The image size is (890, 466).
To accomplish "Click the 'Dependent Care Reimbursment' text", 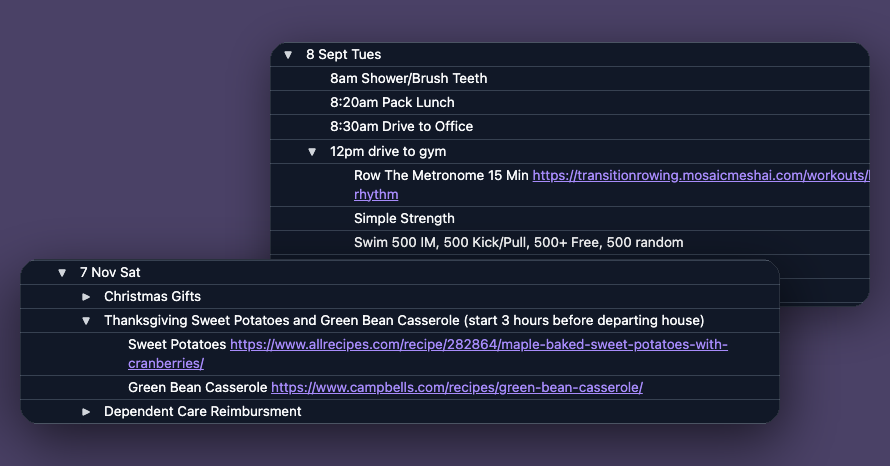I will (x=203, y=412).
